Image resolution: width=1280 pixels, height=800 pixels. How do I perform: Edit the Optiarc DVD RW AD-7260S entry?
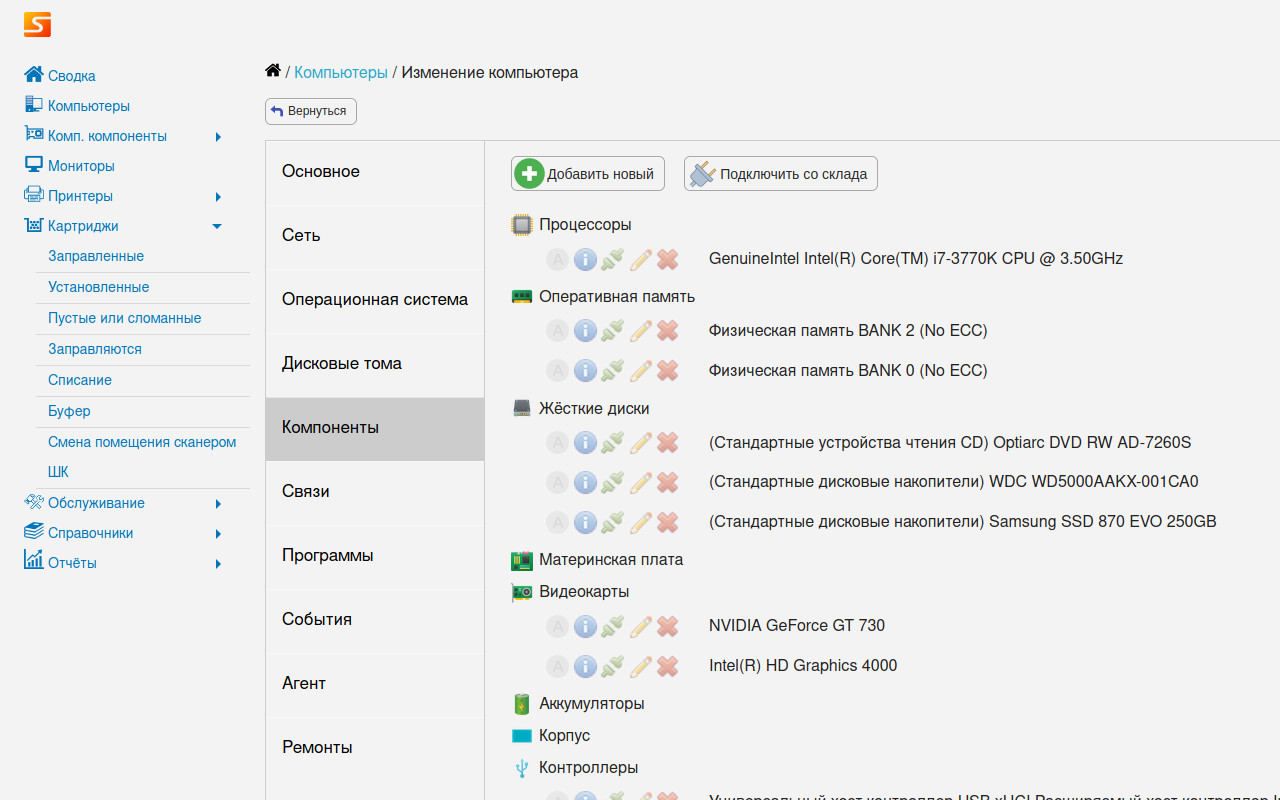(x=641, y=442)
